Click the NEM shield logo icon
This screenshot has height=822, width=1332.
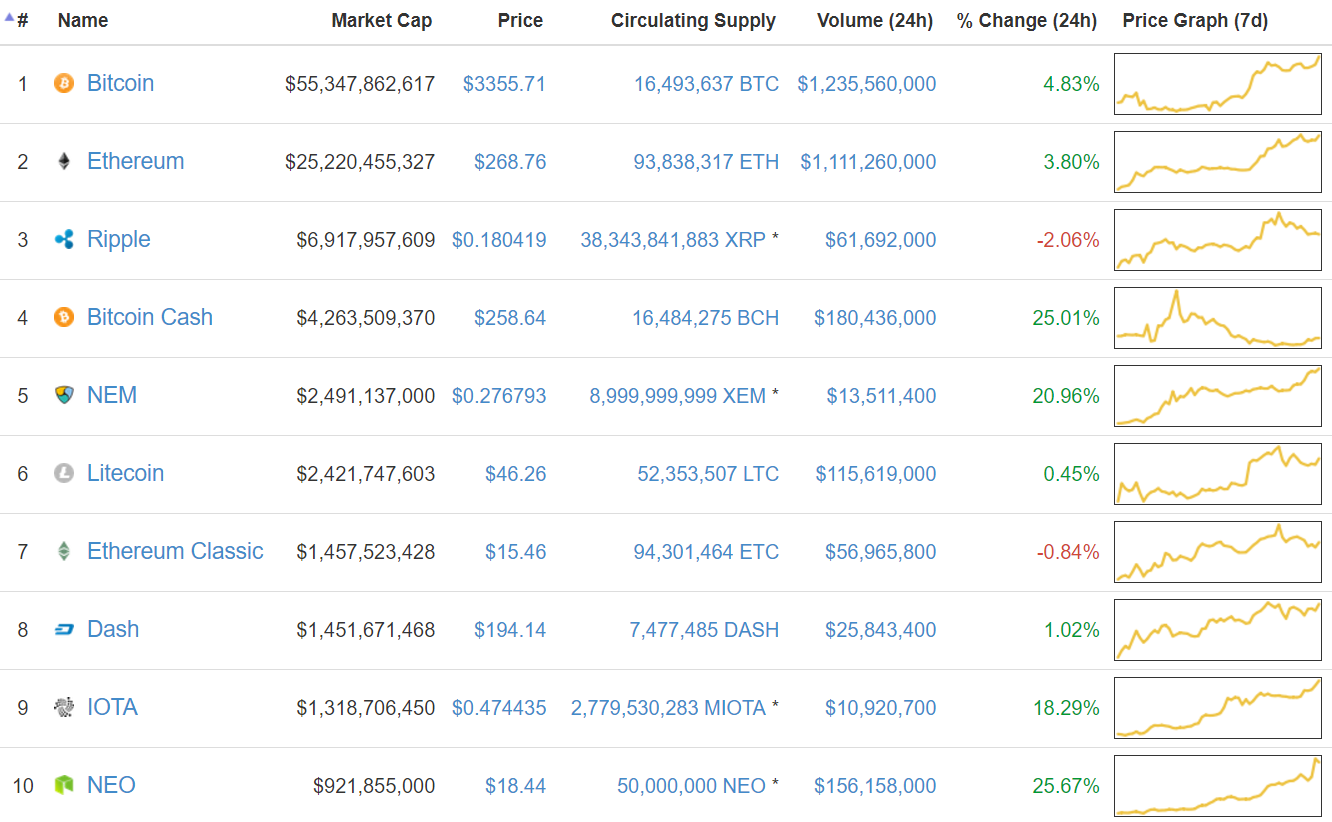point(64,396)
